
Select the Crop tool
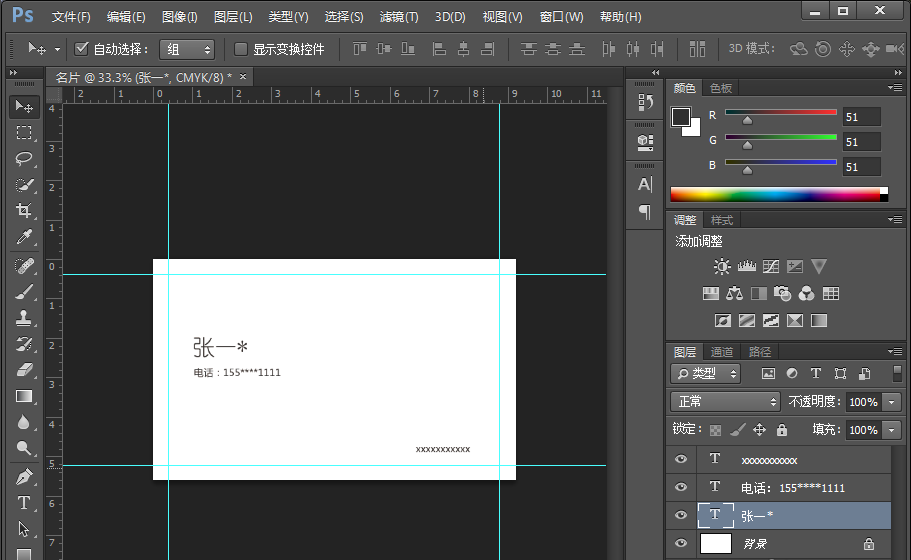pyautogui.click(x=24, y=211)
